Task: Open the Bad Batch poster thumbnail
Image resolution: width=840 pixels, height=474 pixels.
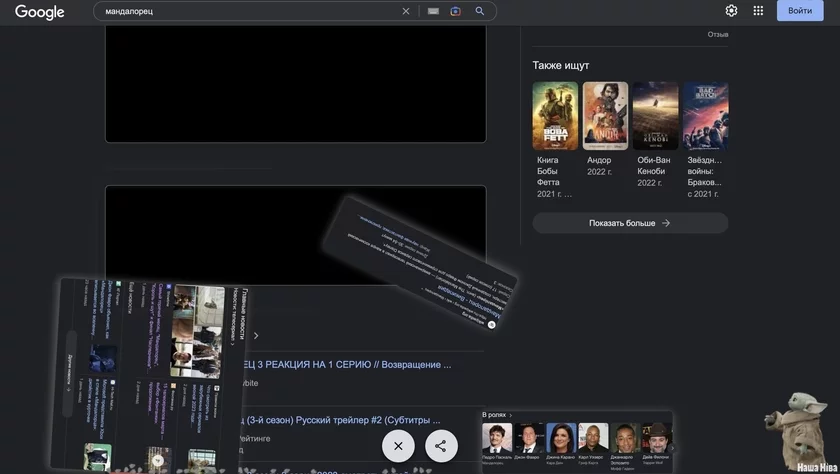Action: (705, 116)
